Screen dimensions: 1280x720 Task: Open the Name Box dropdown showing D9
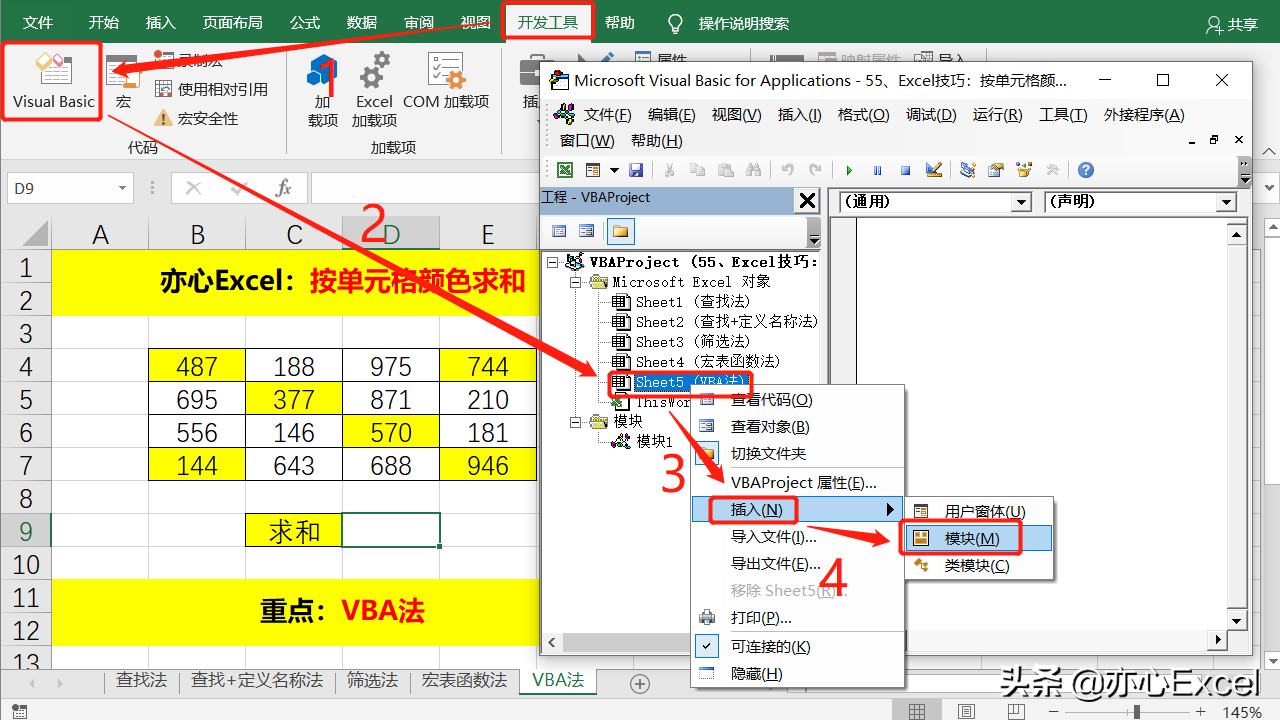tap(123, 188)
